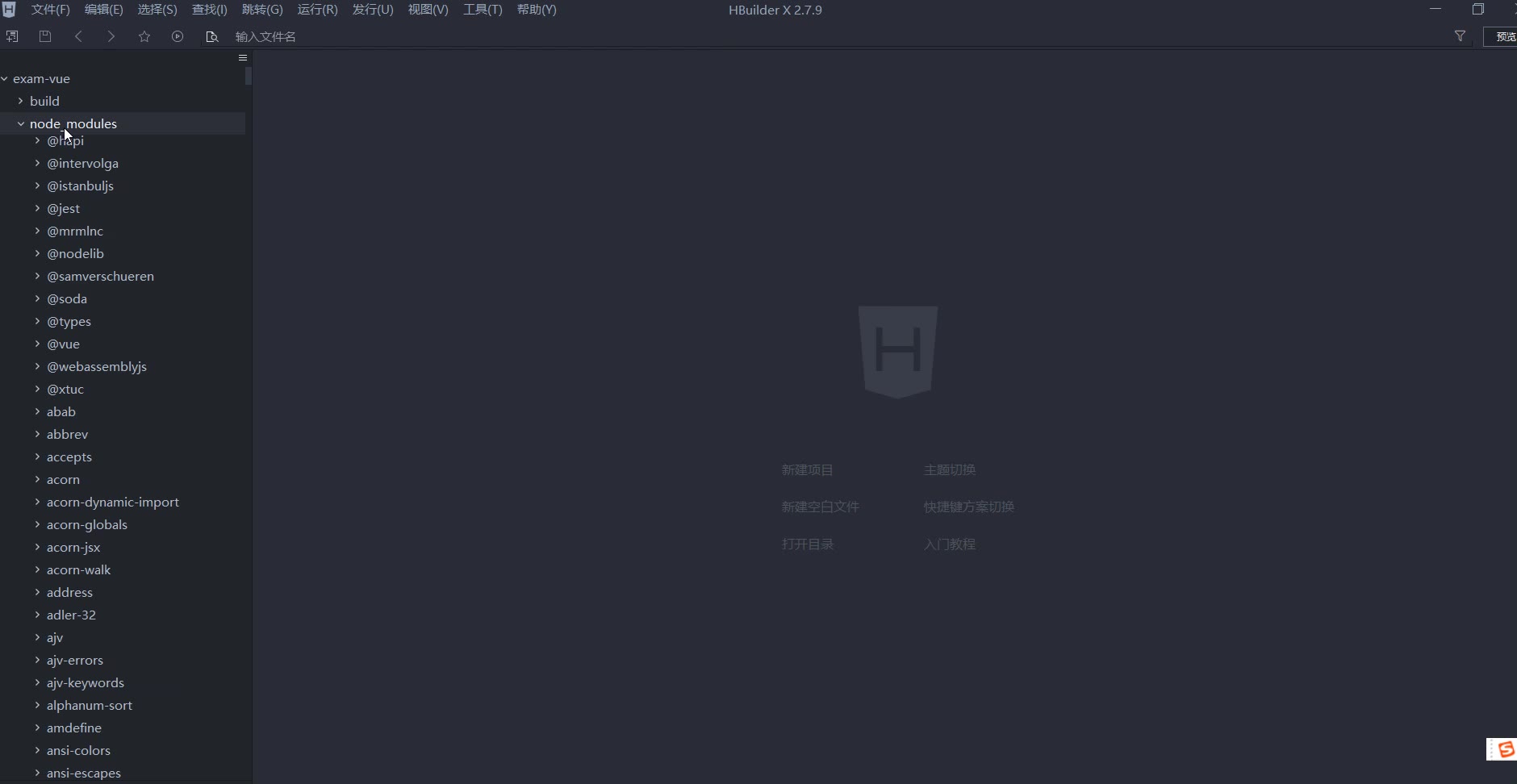Click the 主题切换 link

(x=949, y=469)
